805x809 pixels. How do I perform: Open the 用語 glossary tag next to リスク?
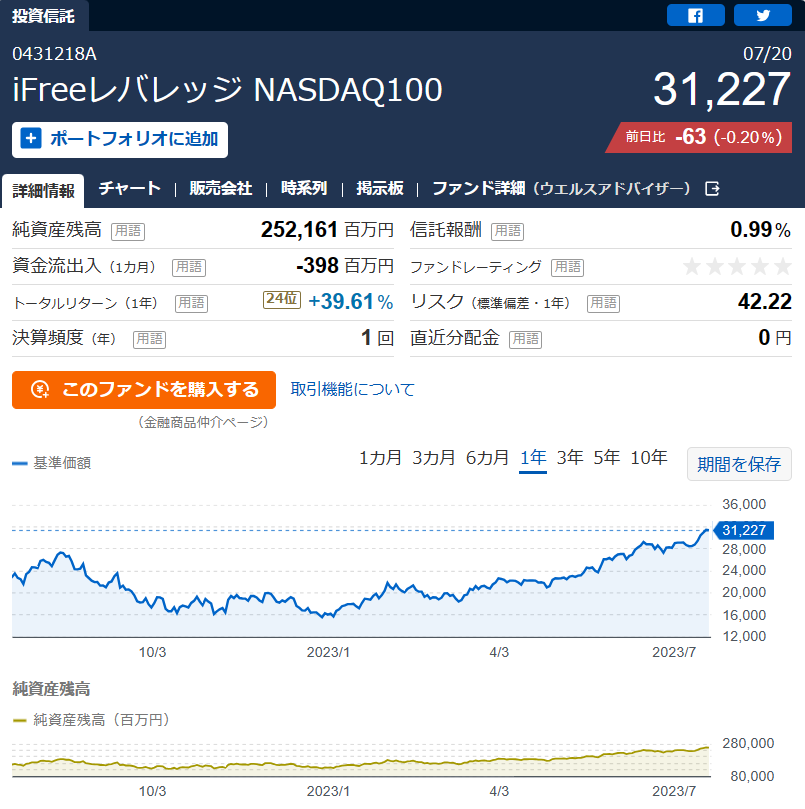(603, 303)
